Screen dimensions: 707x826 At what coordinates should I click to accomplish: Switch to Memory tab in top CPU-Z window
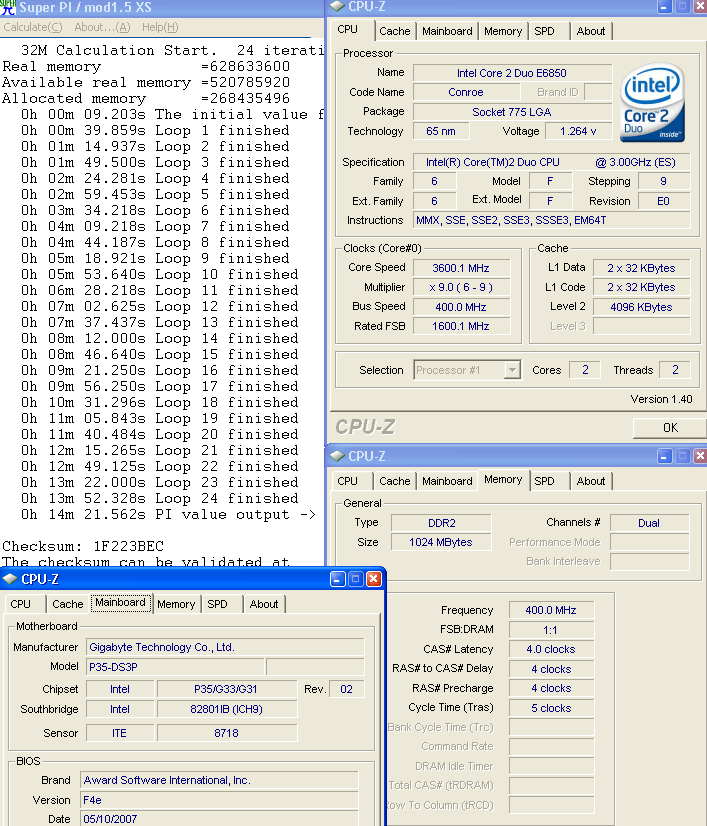503,31
